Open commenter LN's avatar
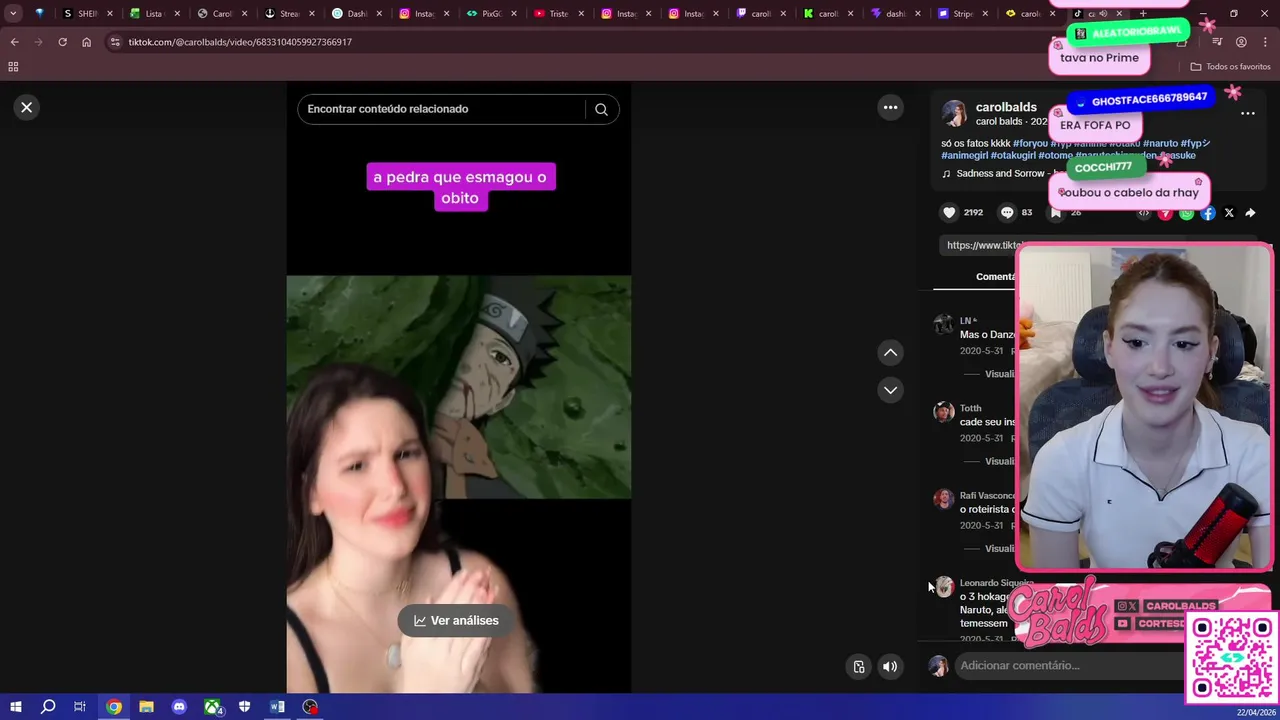This screenshot has width=1280, height=720. [943, 325]
